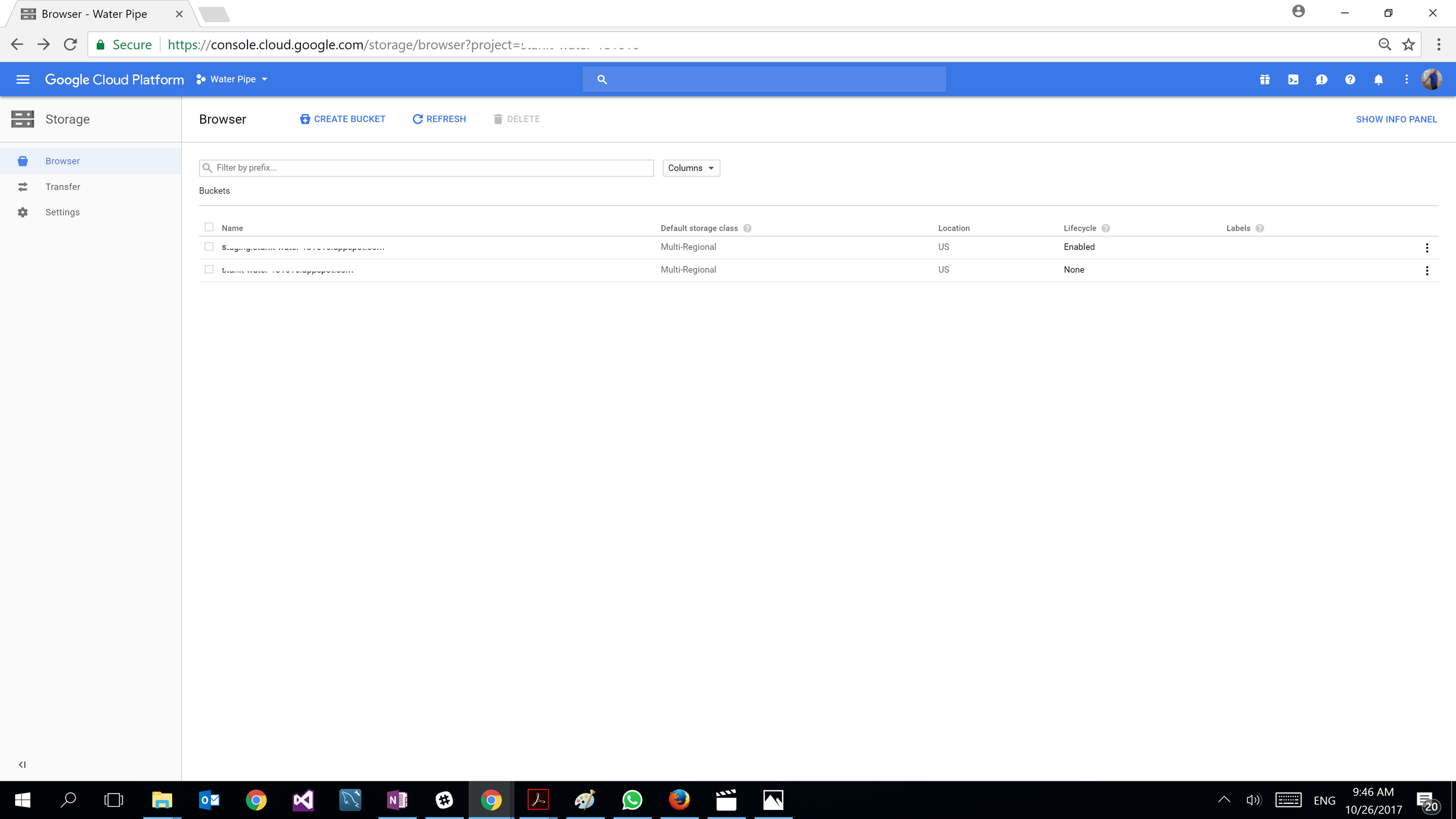This screenshot has width=1456, height=819.
Task: Open the second appspot bucket link
Action: tap(288, 270)
